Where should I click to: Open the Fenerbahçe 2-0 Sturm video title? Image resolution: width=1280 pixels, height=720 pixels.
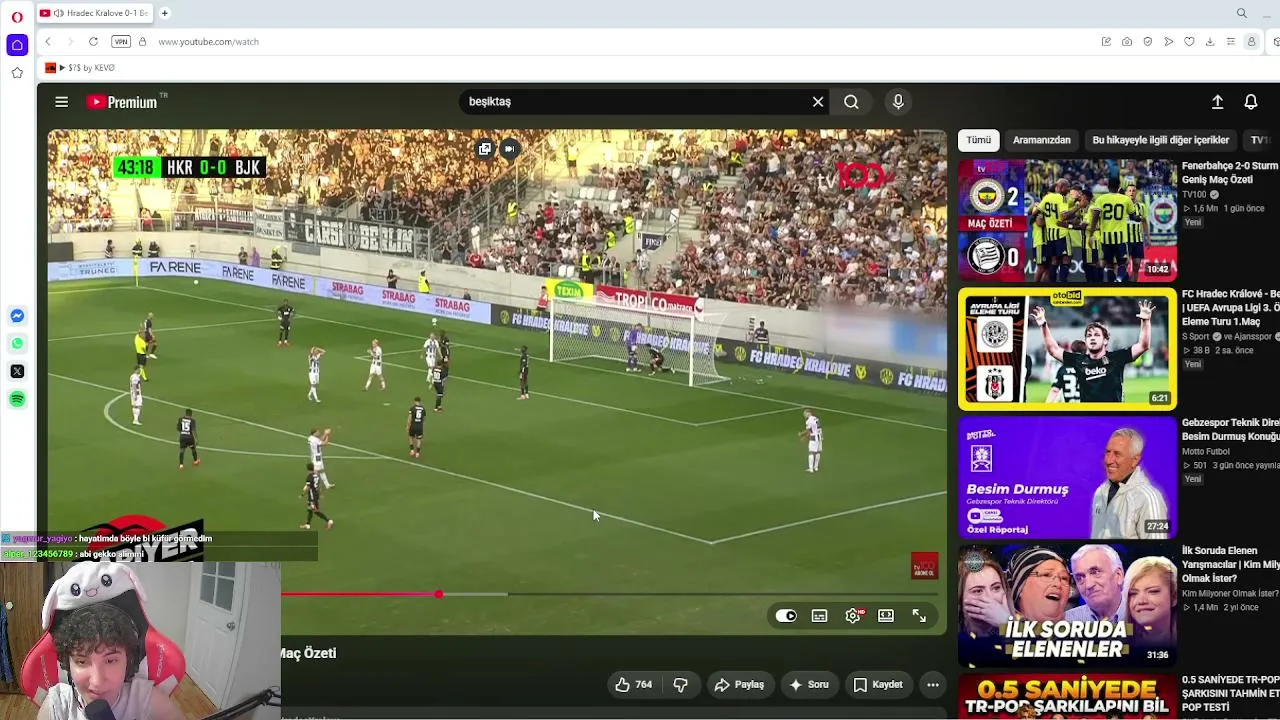[x=1230, y=173]
